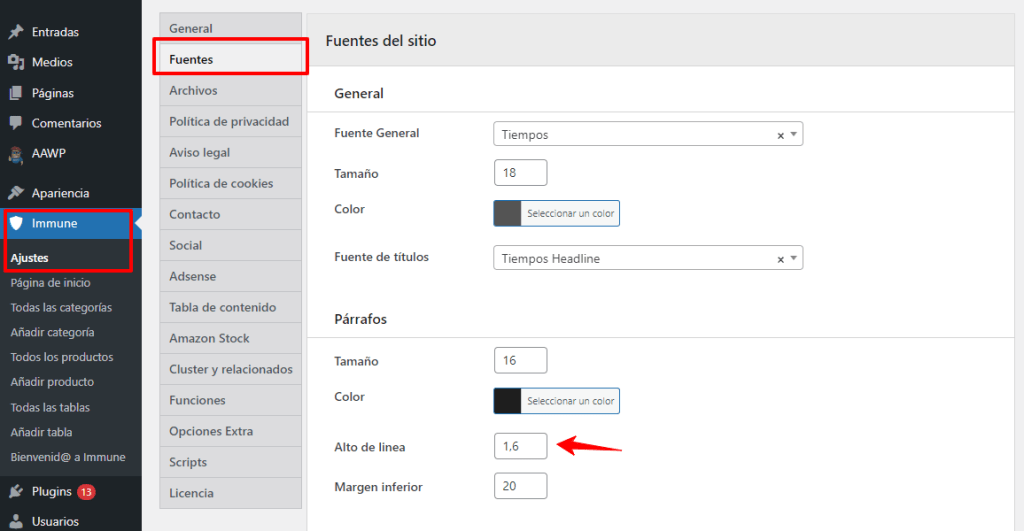Click the Comentarios speech bubble icon
Viewport: 1024px width, 531px height.
[16, 123]
